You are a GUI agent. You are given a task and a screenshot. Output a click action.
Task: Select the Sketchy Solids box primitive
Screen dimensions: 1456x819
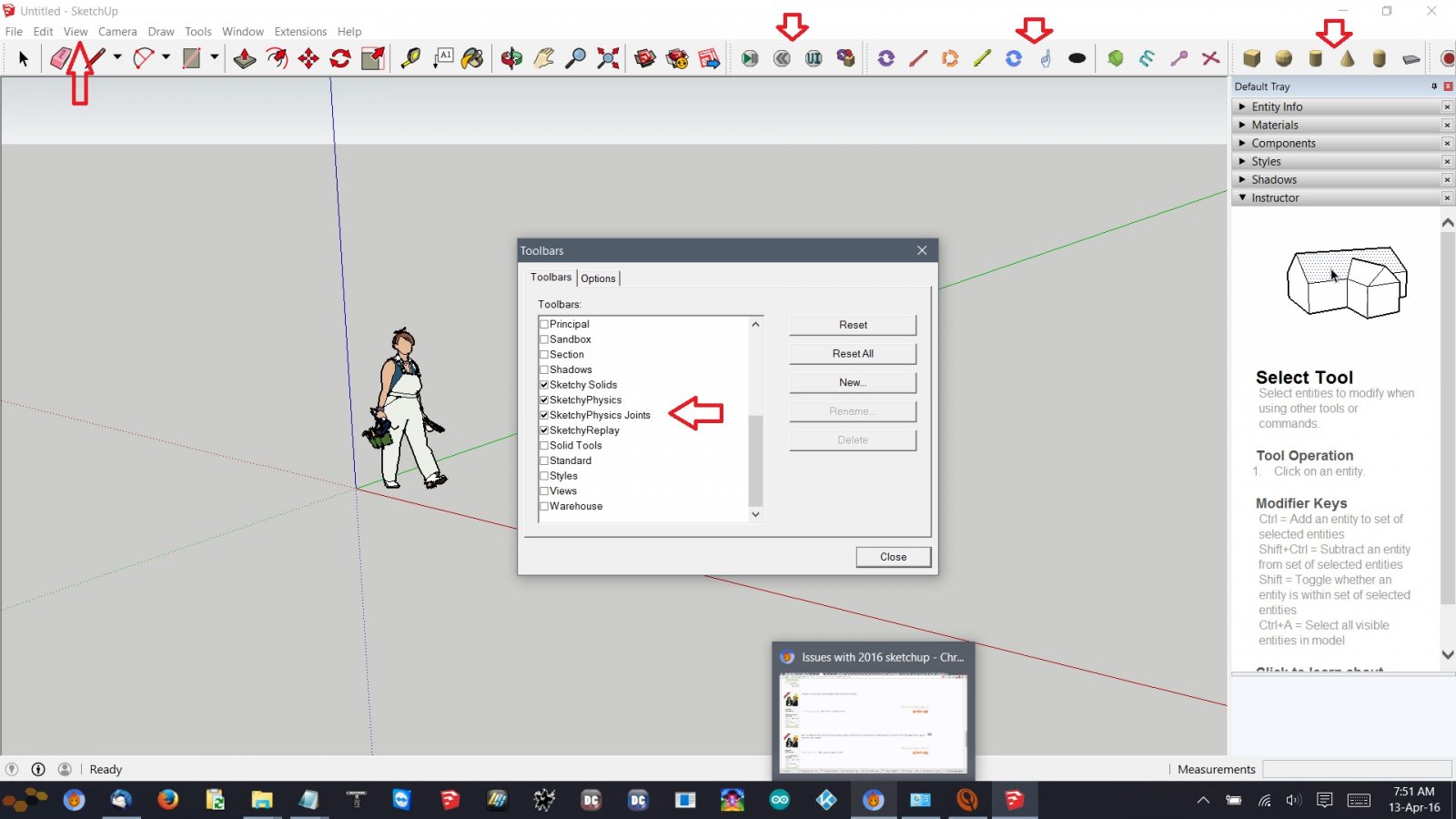click(1252, 57)
